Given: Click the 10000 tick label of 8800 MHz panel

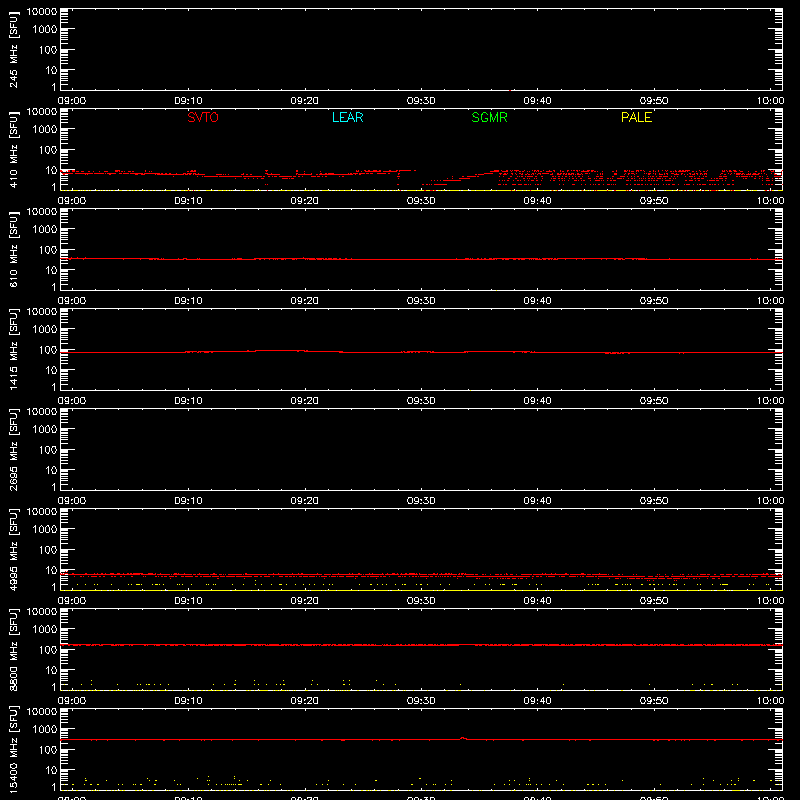Looking at the screenshot, I should click(x=42, y=612).
